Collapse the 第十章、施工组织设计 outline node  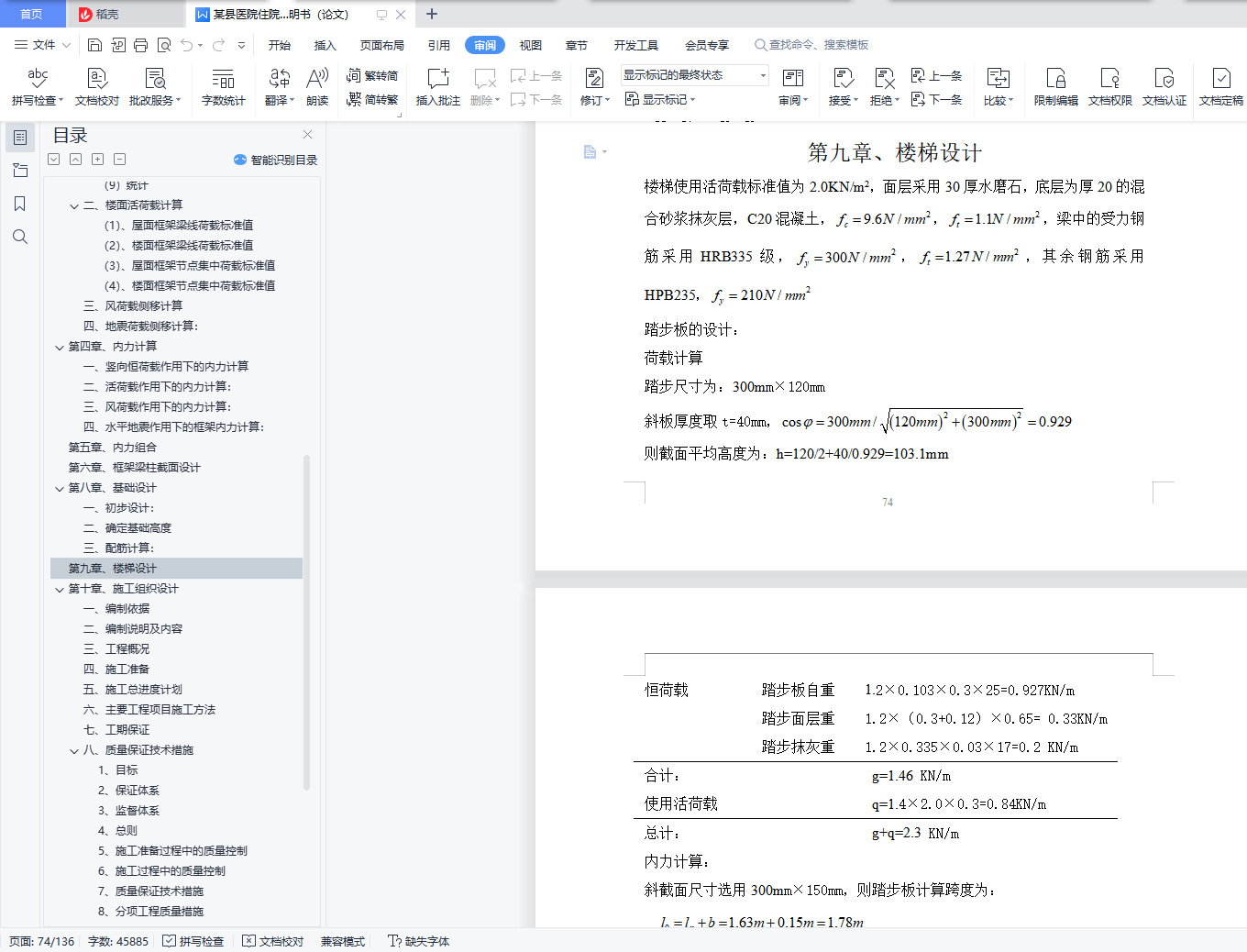60,589
